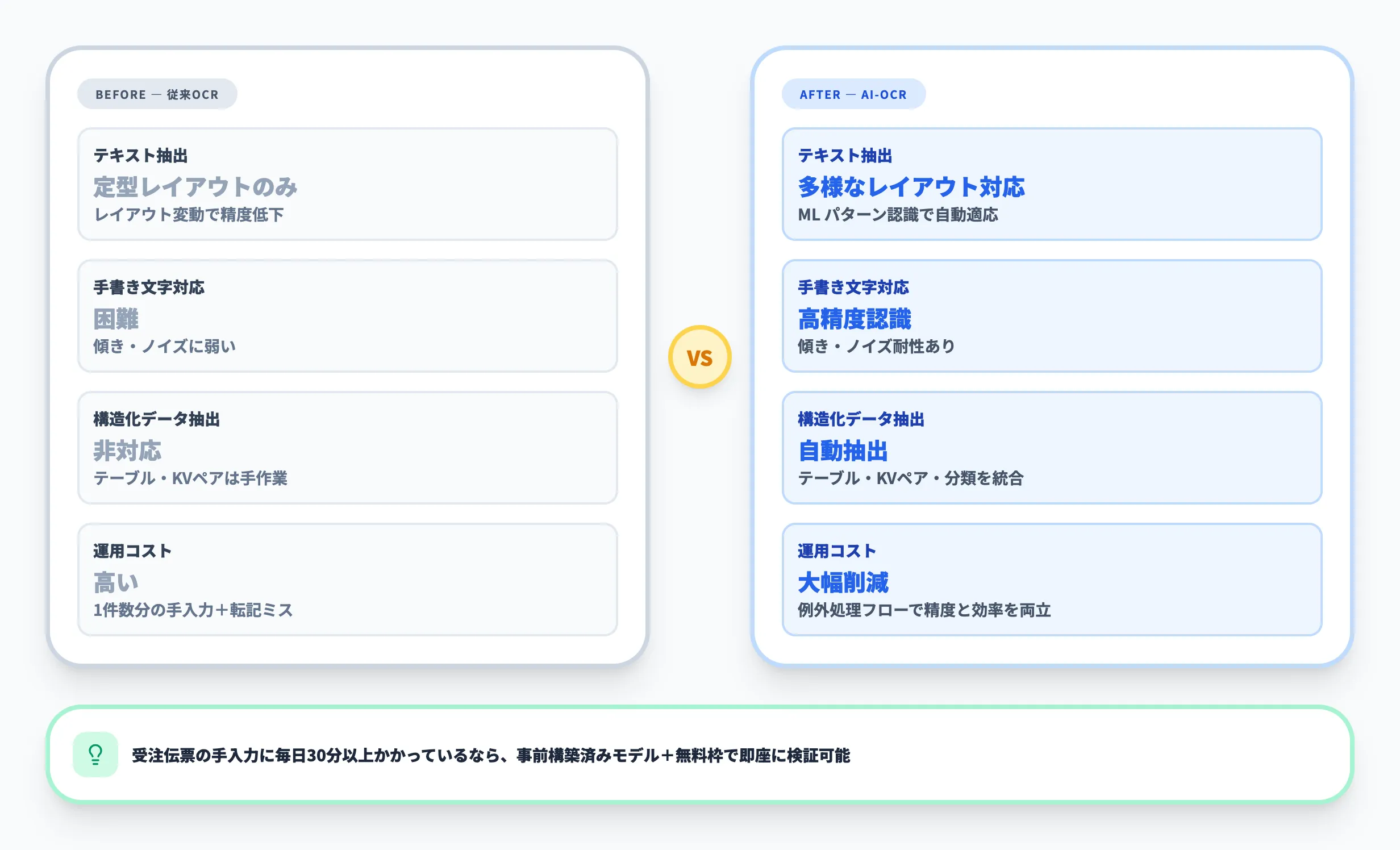
Task: Click the 手書き文字対応 card showing 高精度認識
Action: (1052, 316)
